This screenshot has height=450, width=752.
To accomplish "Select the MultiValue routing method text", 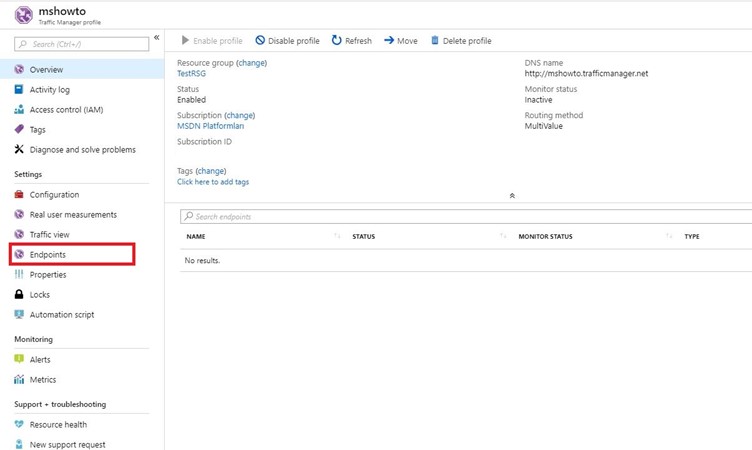I will (x=543, y=126).
